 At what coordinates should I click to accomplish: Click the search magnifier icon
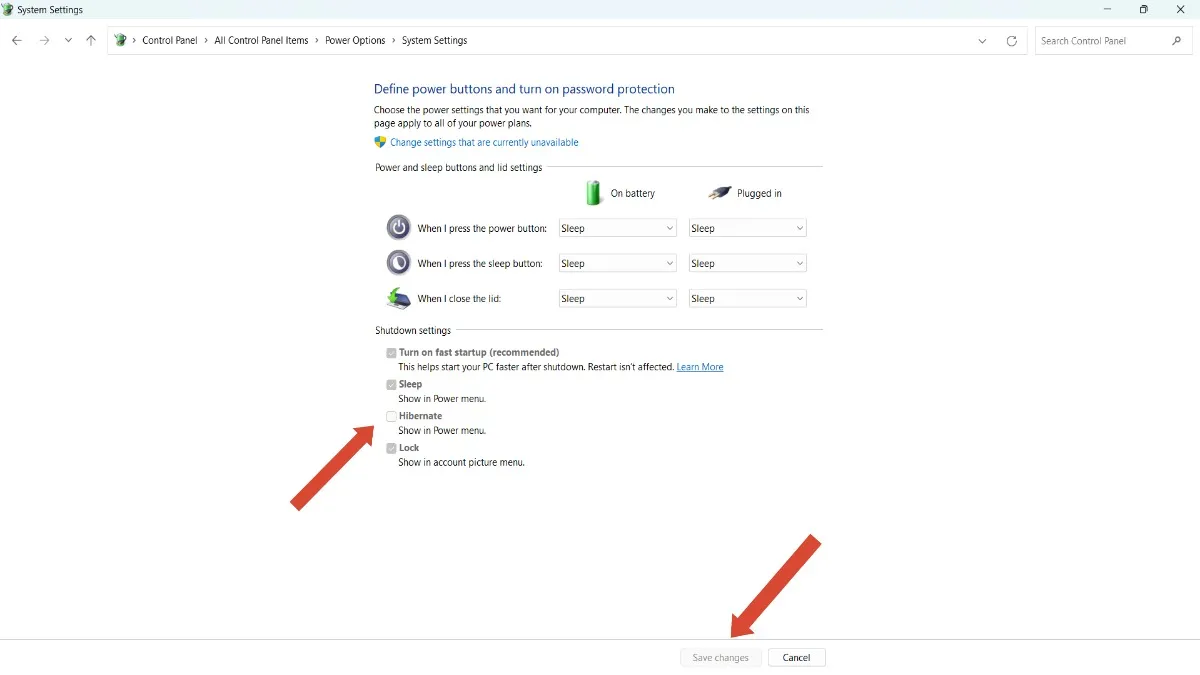coord(1176,41)
